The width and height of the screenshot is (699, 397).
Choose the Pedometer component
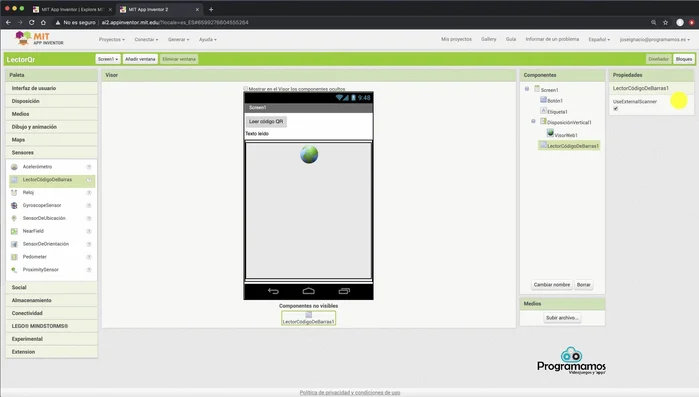click(34, 257)
